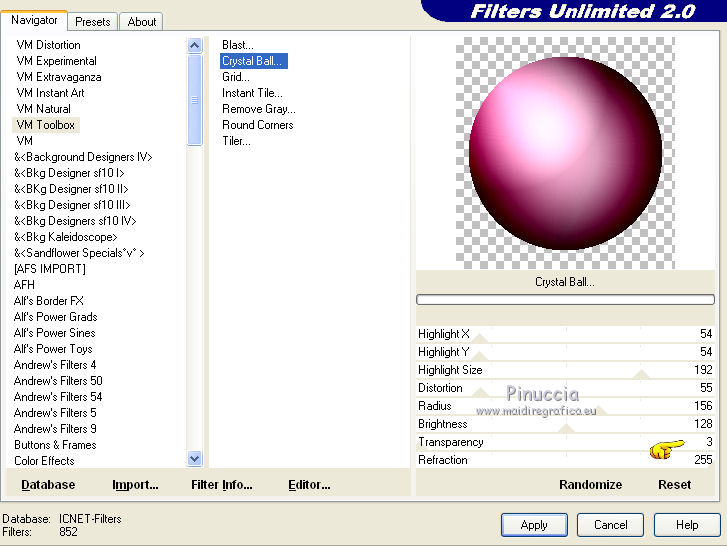
Task: Select Alf's Power Sines category
Action: click(x=55, y=333)
